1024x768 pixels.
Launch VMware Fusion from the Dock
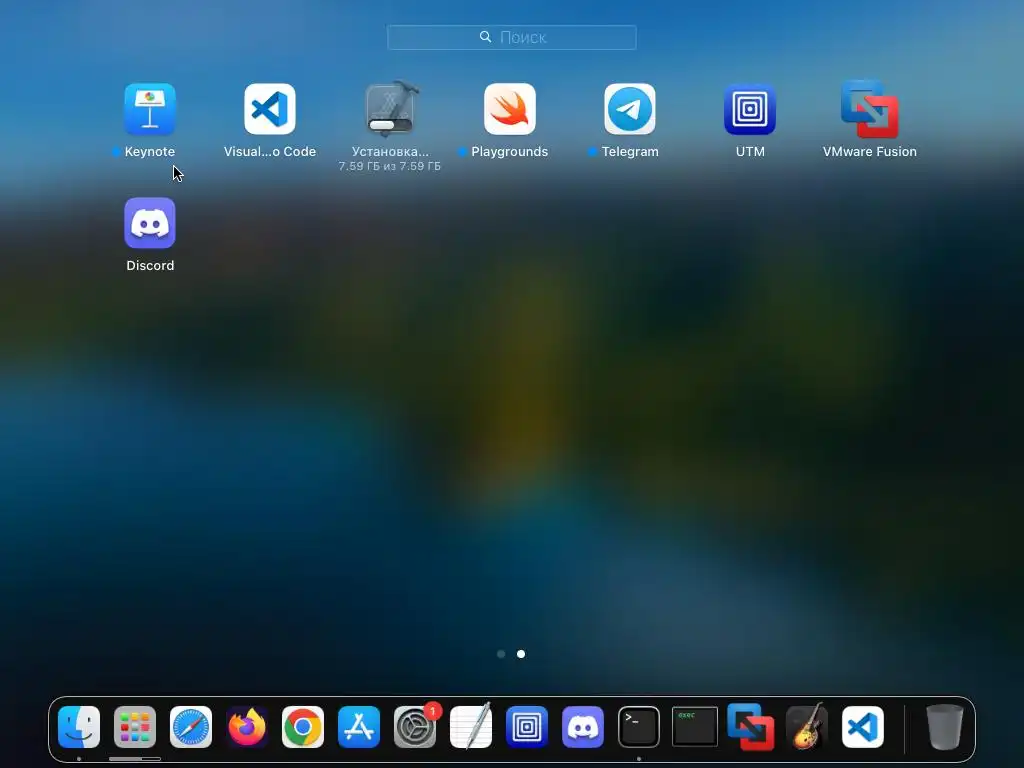coord(751,727)
